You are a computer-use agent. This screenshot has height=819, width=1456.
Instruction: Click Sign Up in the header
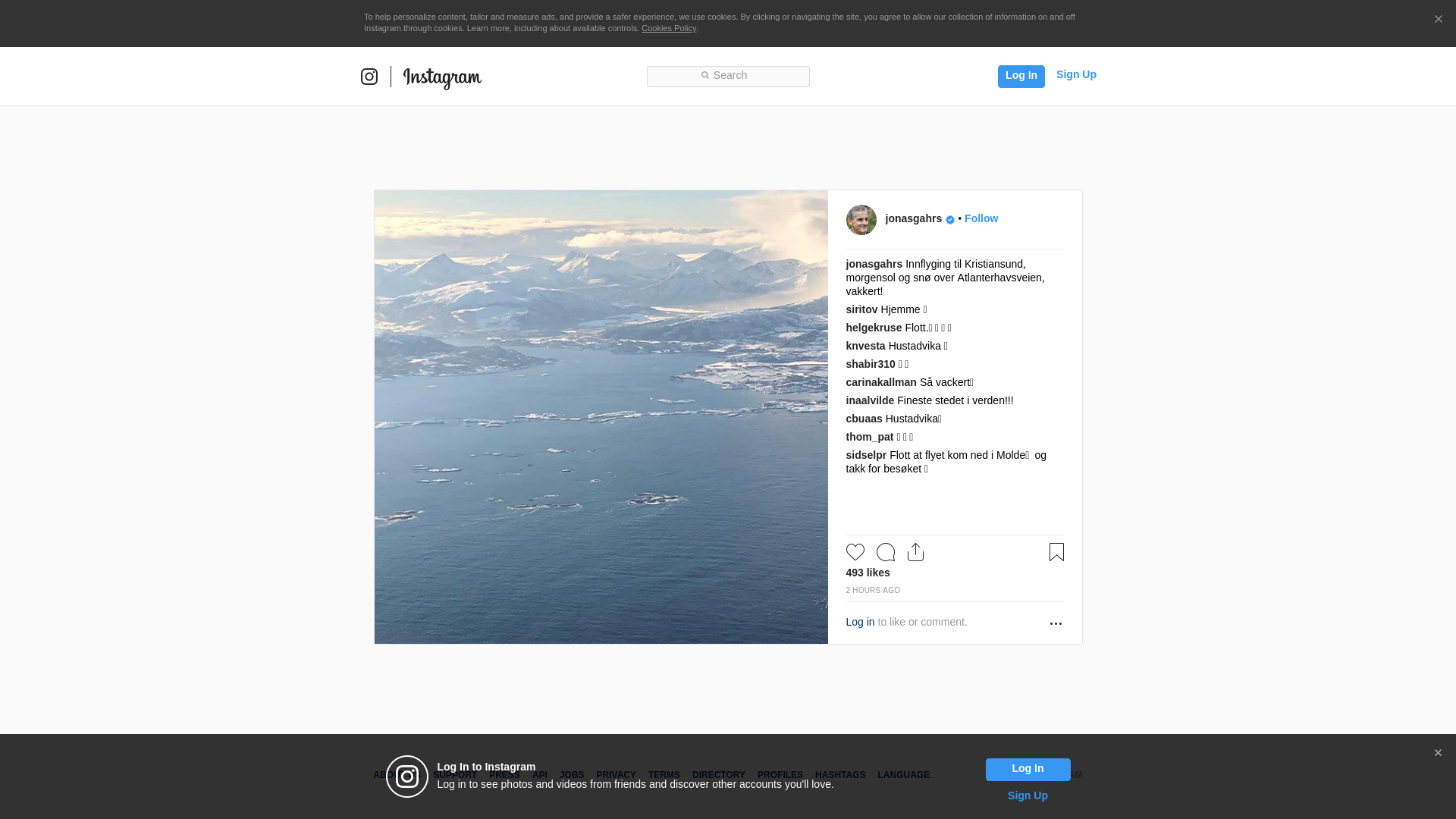[1075, 74]
